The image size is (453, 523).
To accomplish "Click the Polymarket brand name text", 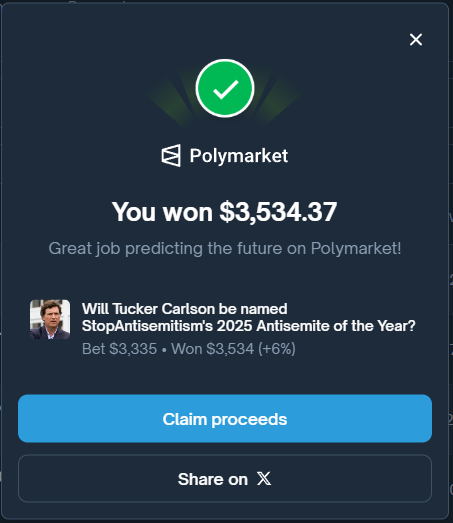I will click(x=239, y=156).
